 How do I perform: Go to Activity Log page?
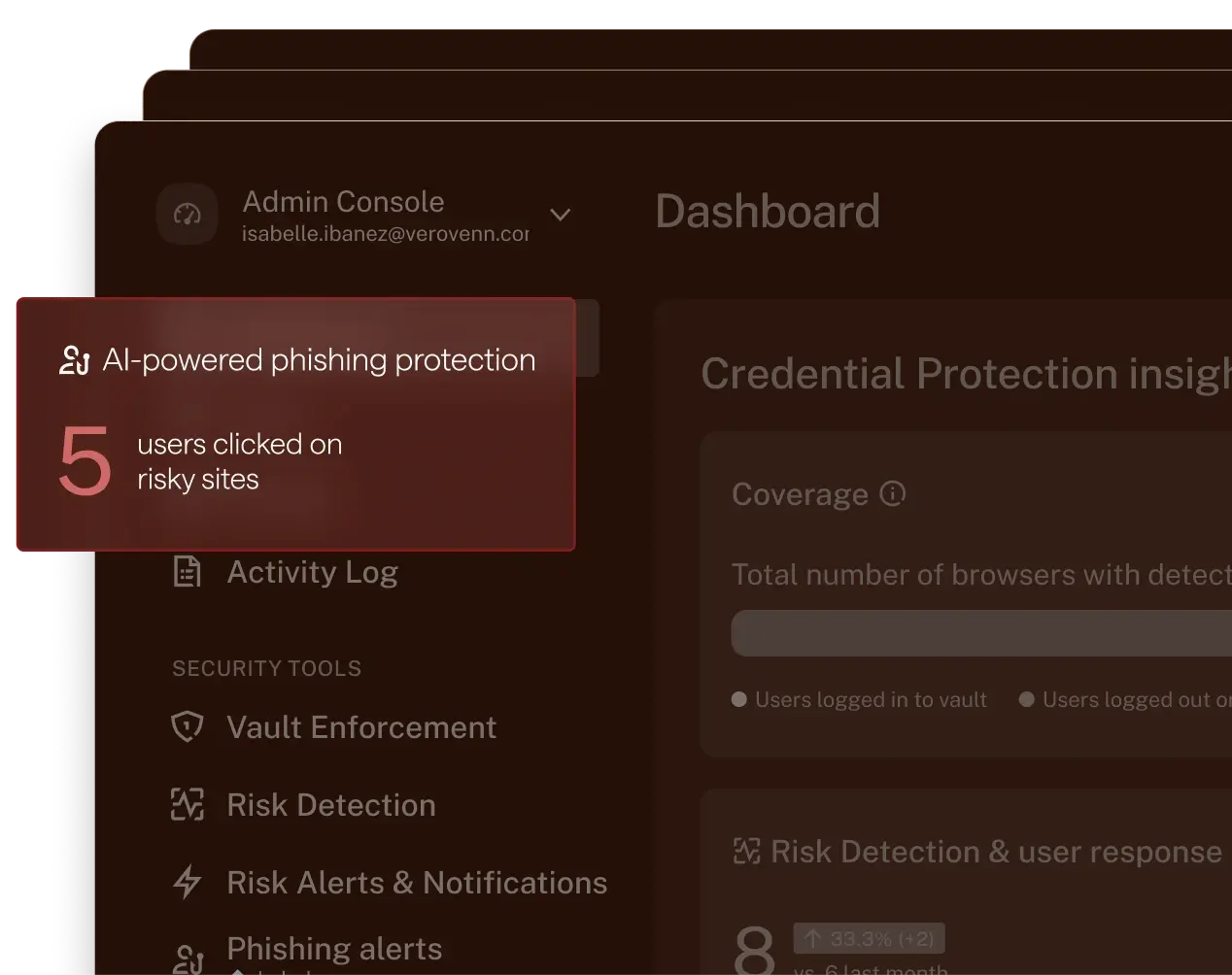pyautogui.click(x=313, y=572)
